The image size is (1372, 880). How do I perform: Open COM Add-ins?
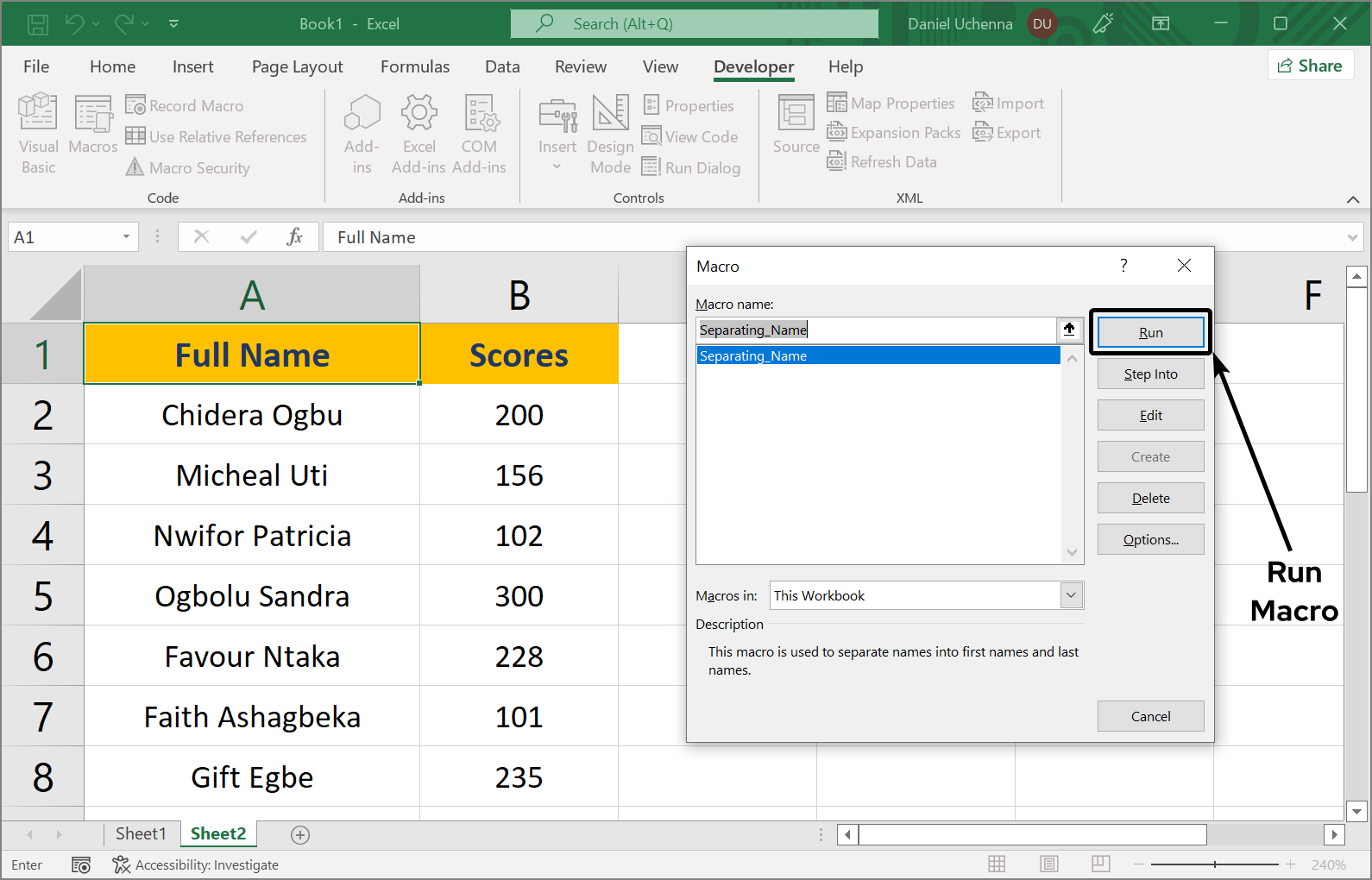coord(479,133)
